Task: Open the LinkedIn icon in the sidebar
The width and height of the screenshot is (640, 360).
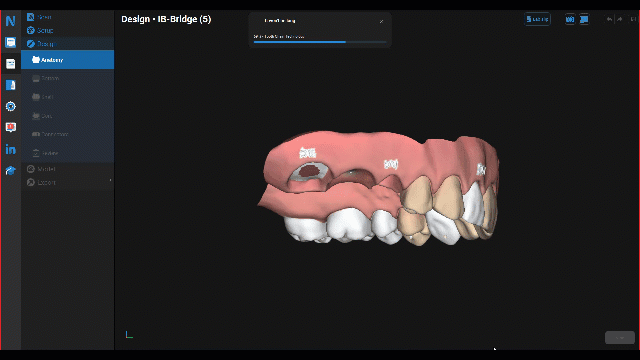Action: (11, 149)
